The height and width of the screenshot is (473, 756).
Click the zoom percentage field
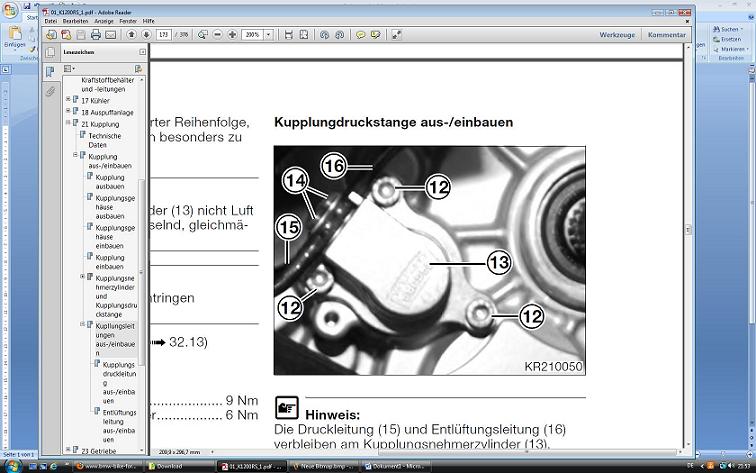[253, 35]
